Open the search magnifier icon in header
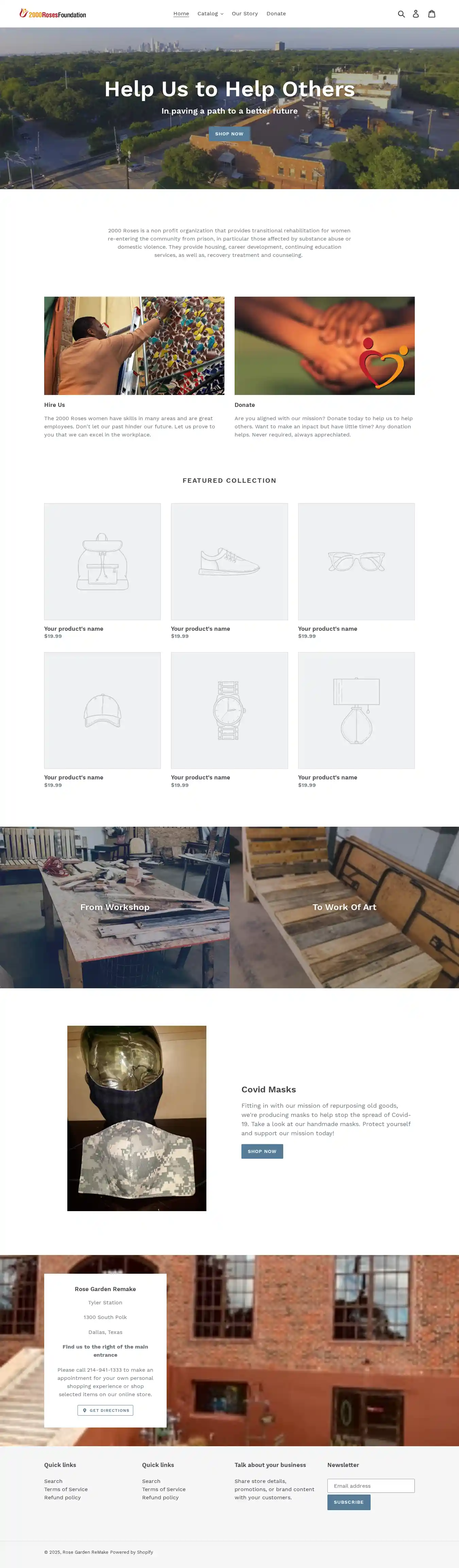The height and width of the screenshot is (1568, 459). (x=401, y=13)
